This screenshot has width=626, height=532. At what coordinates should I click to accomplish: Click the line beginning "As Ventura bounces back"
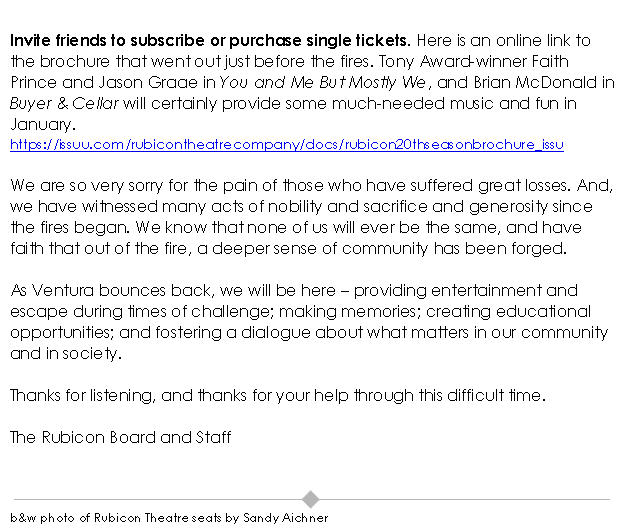(120, 291)
